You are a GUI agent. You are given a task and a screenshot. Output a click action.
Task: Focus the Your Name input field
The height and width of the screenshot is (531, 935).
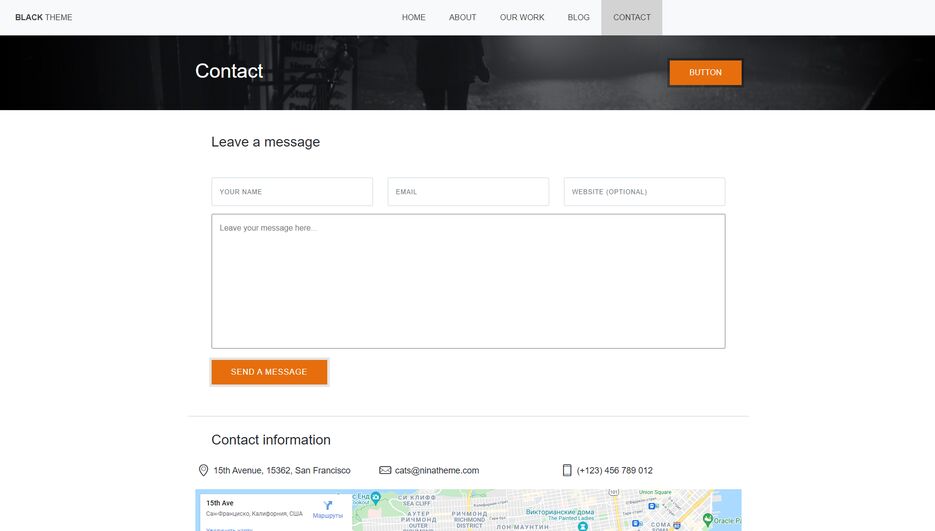tap(292, 192)
